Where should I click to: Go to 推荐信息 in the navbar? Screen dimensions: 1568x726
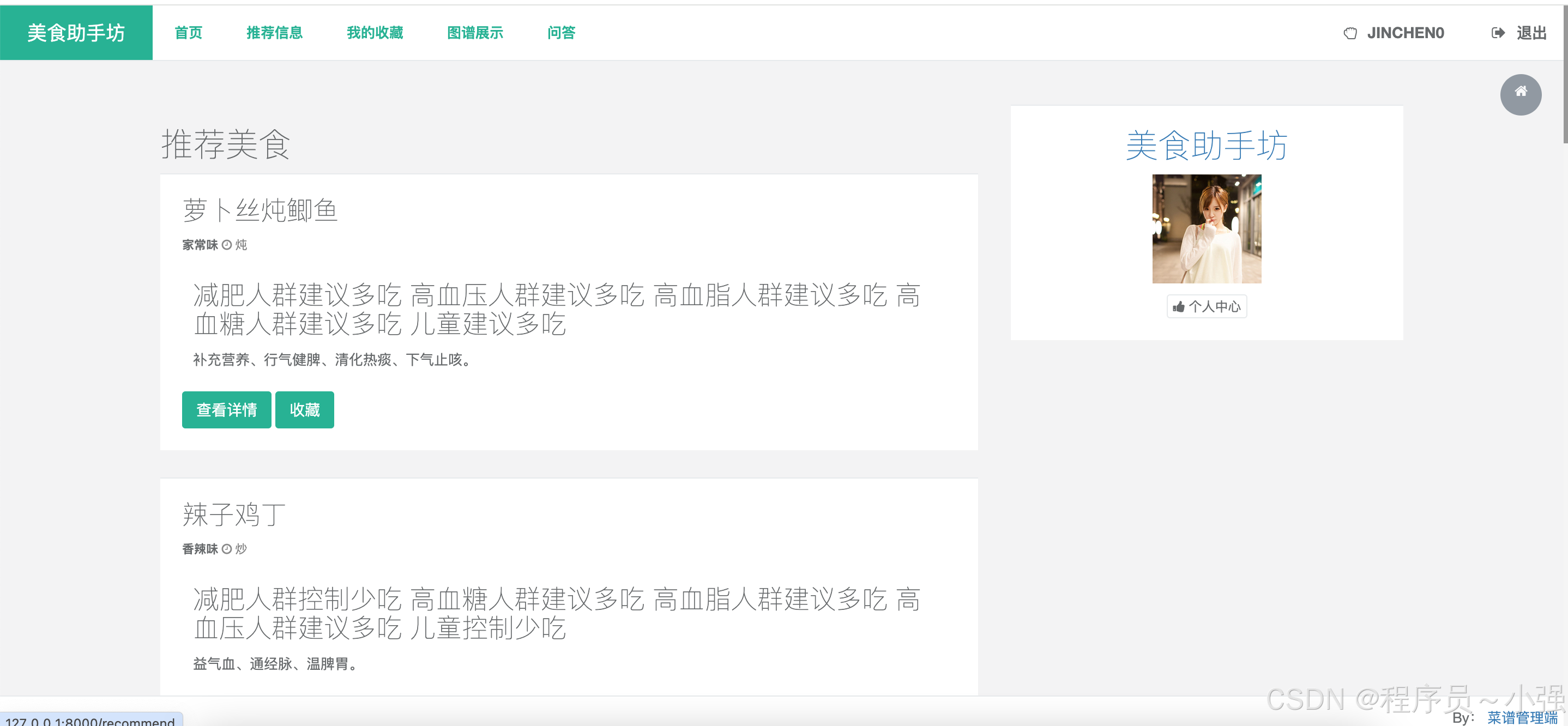click(x=274, y=33)
